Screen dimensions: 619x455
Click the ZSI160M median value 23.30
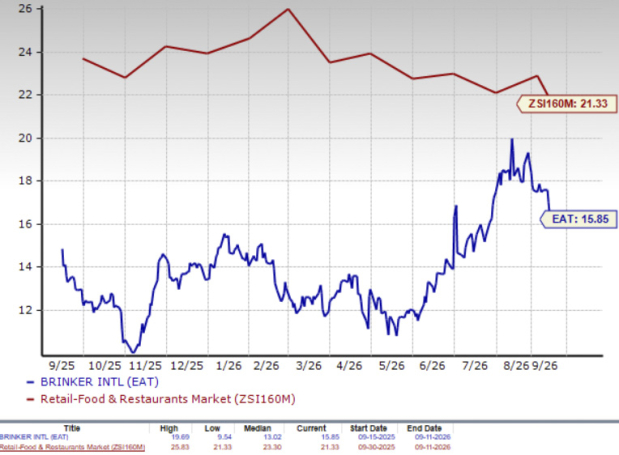tap(273, 447)
